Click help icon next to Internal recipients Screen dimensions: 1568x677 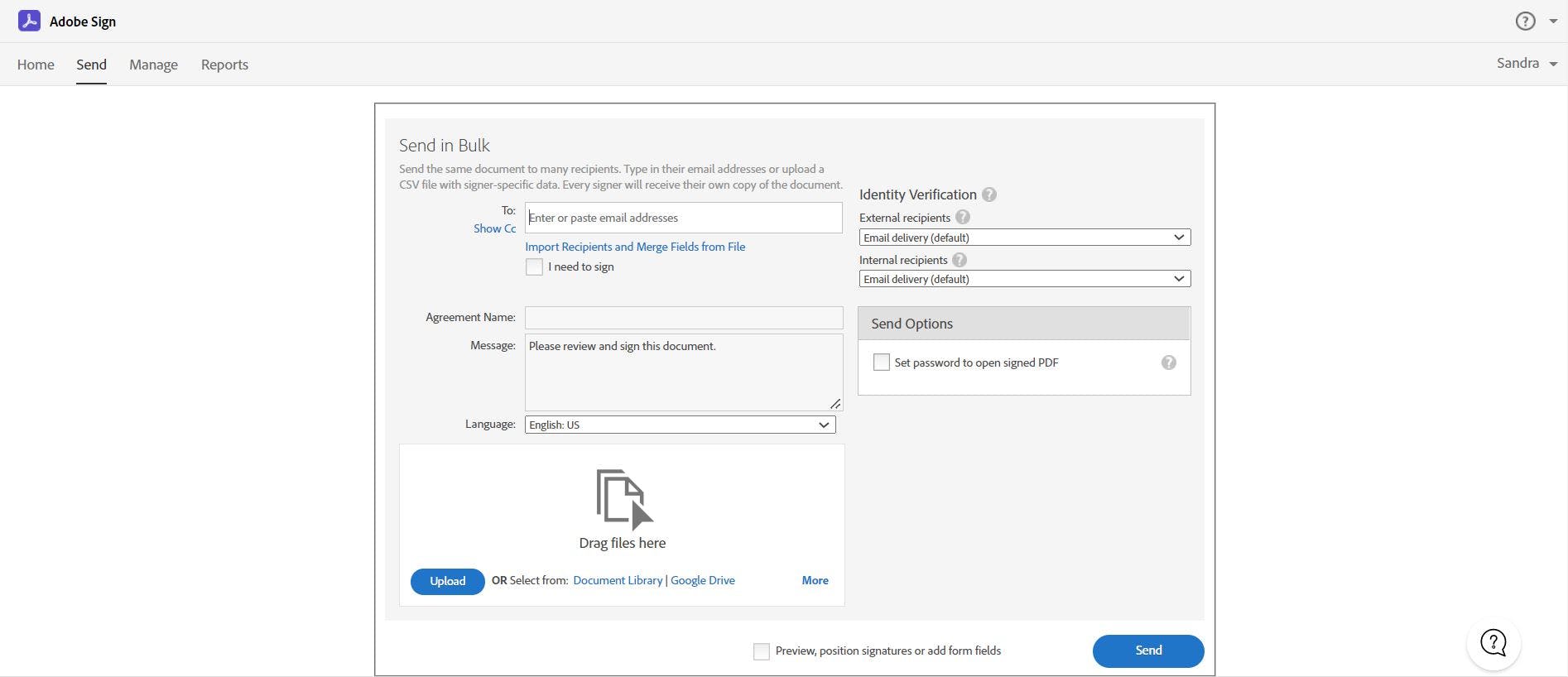(960, 260)
